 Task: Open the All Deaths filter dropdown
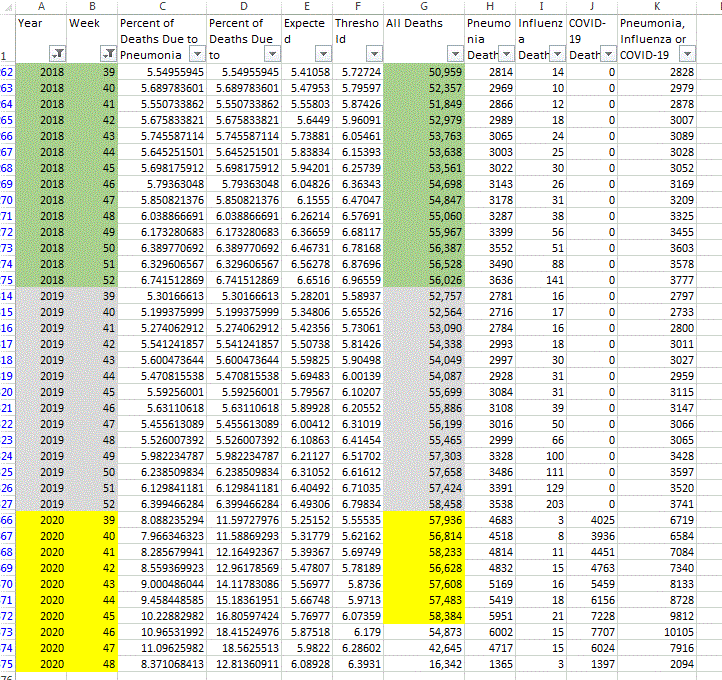tap(455, 54)
